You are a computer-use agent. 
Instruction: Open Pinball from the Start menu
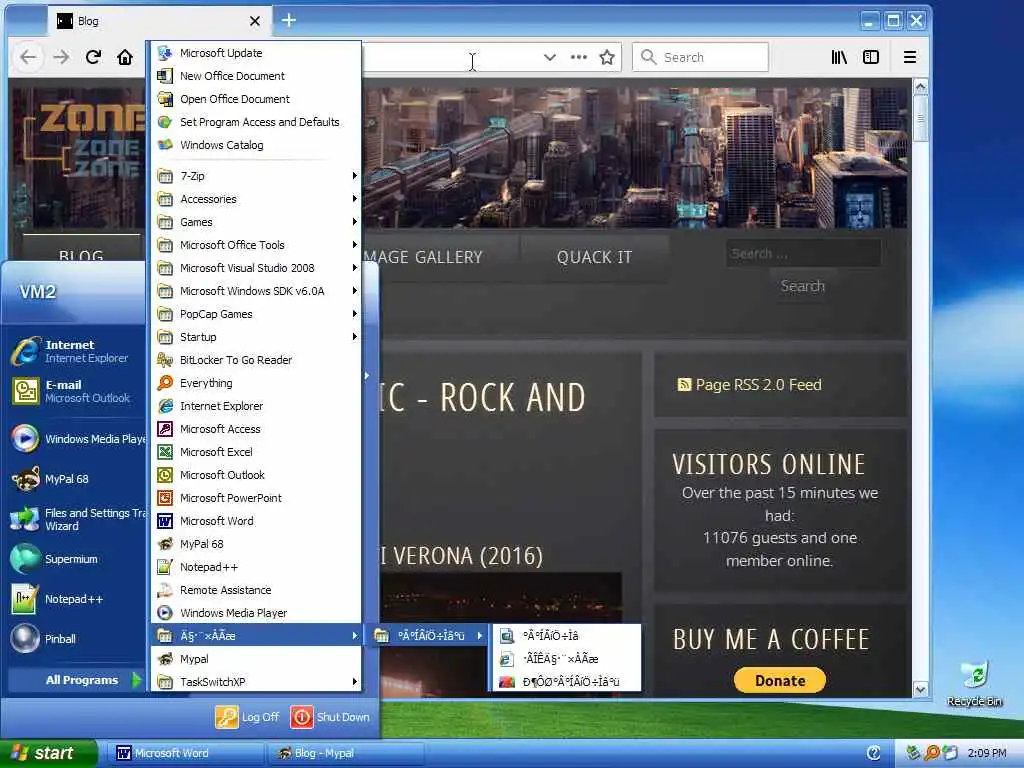tap(76, 639)
